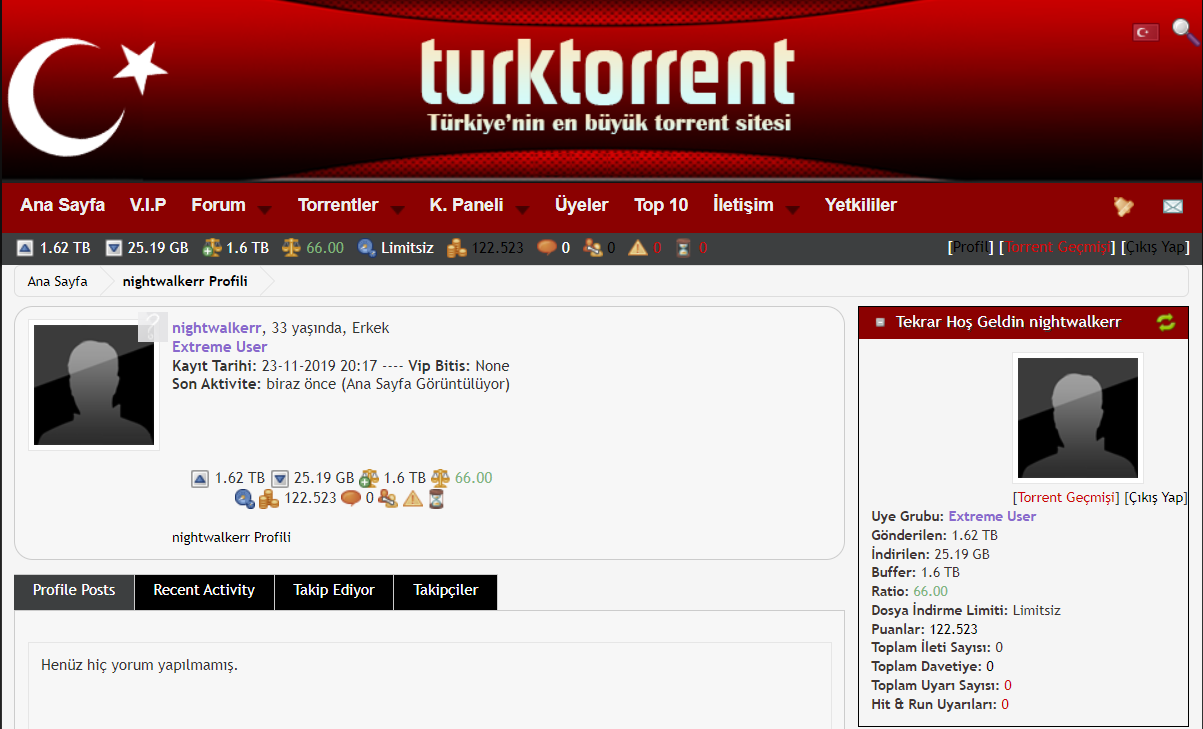Refresh the welcome panel with green arrows

tap(1166, 322)
